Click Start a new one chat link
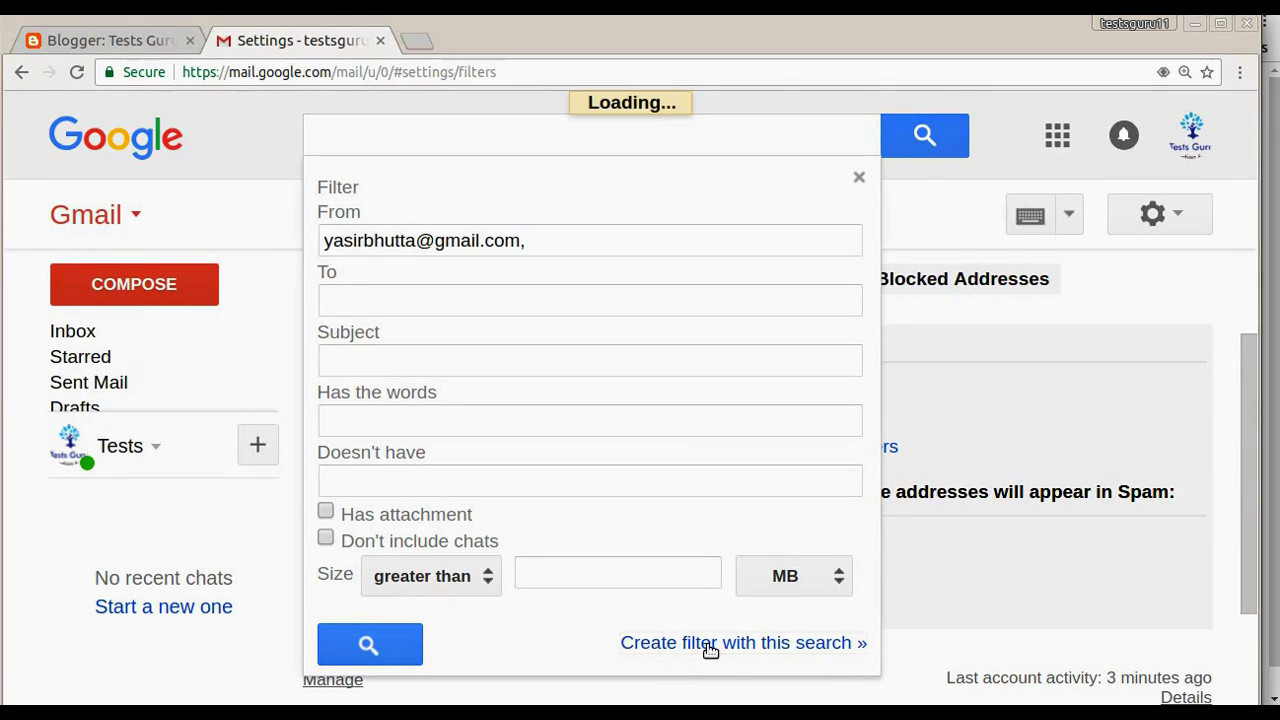Image resolution: width=1280 pixels, height=720 pixels. point(164,607)
